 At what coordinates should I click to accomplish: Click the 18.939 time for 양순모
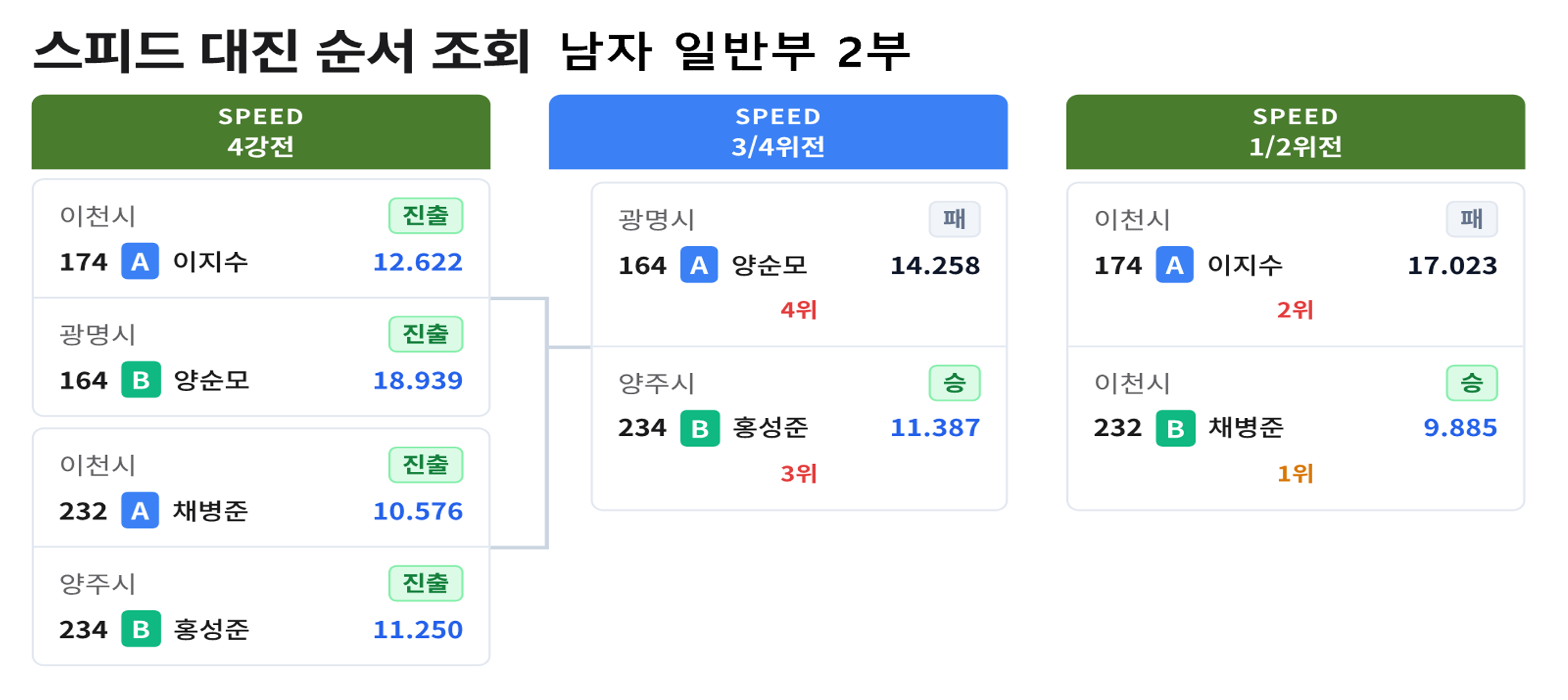point(417,381)
